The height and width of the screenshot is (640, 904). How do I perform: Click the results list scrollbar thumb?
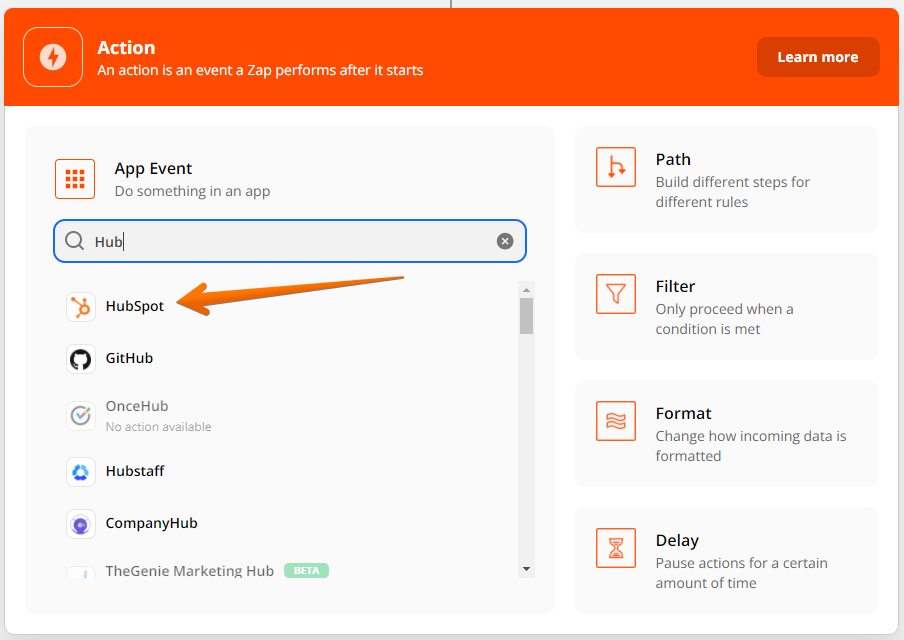526,316
